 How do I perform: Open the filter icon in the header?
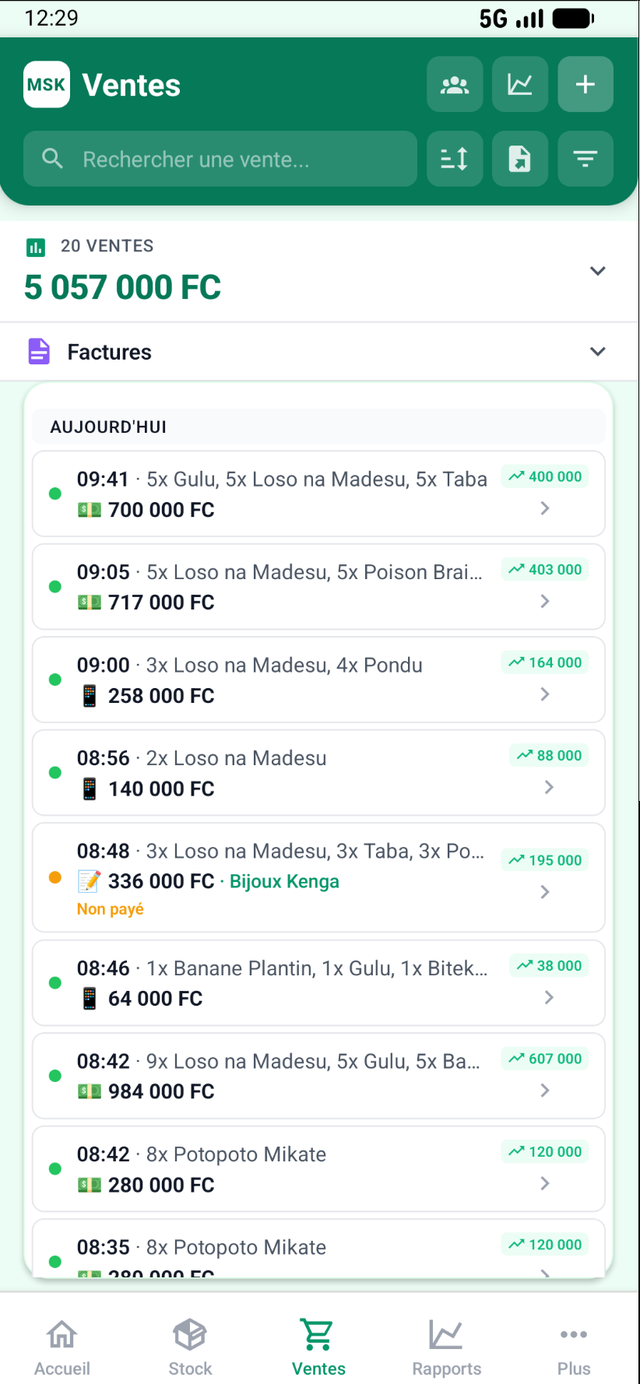585,159
